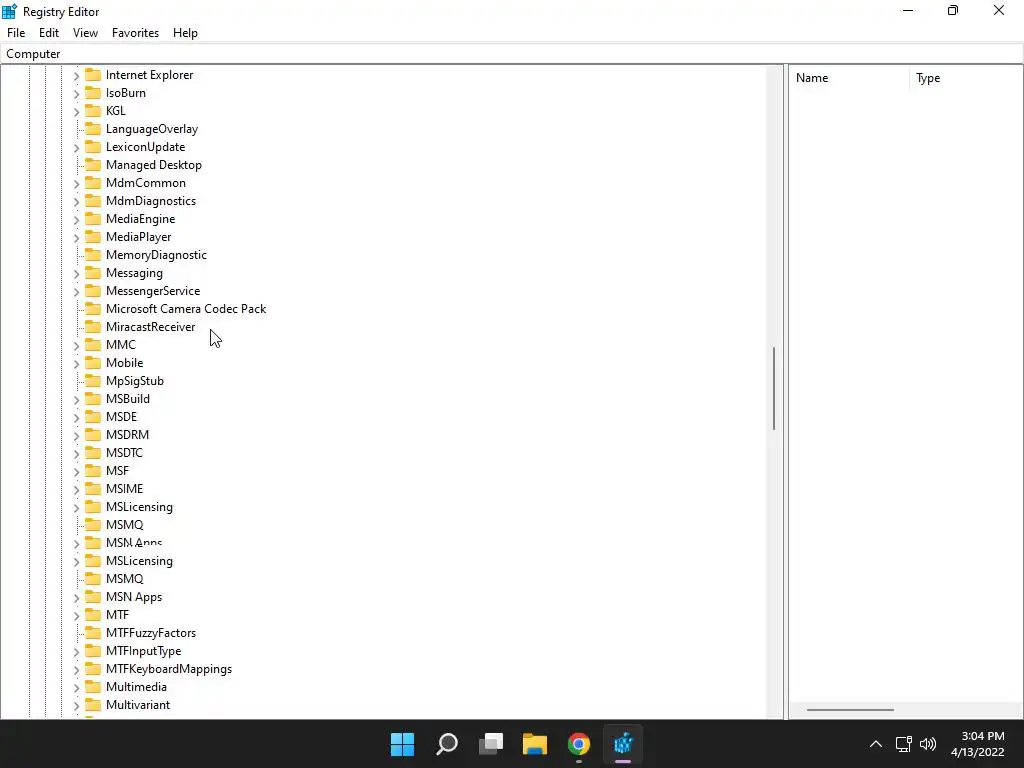Click the MSDE folder icon

pos(93,417)
